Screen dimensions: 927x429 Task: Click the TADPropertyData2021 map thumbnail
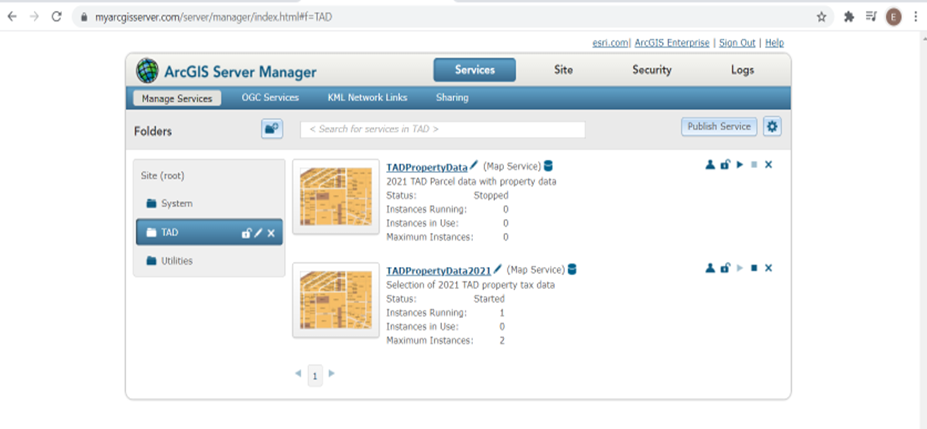click(x=336, y=300)
